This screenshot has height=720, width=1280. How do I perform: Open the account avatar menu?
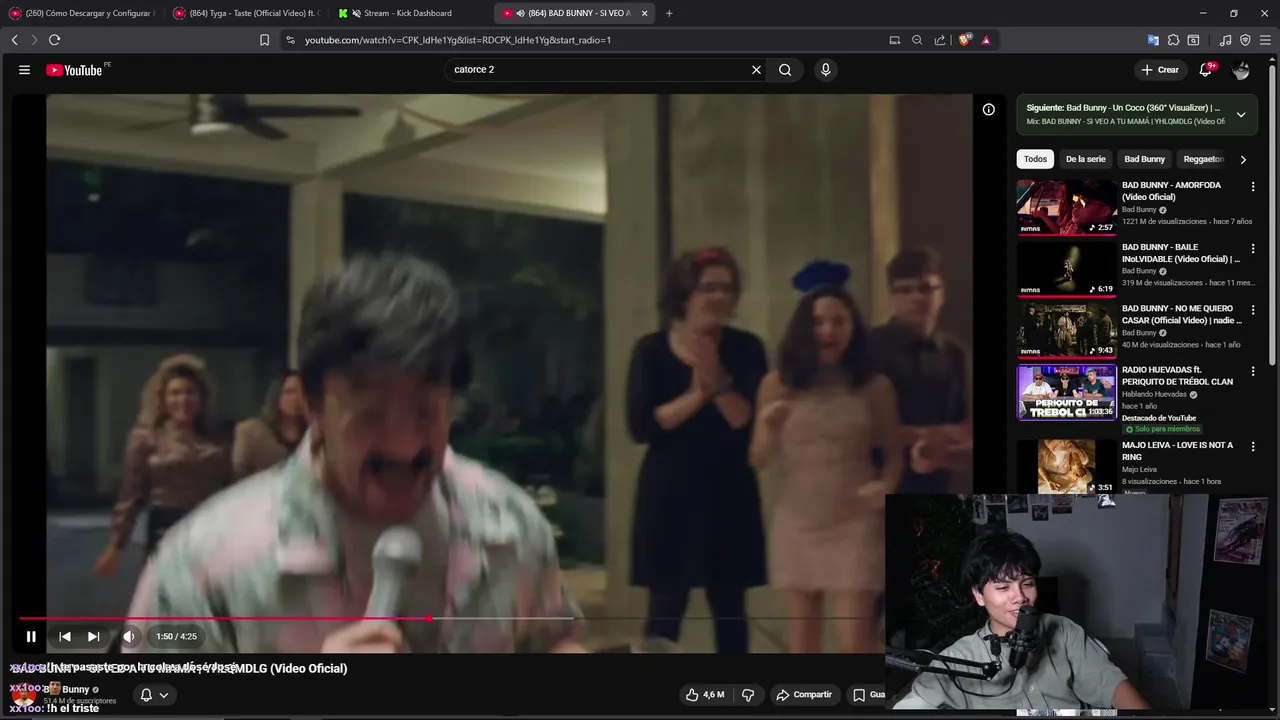tap(1241, 70)
